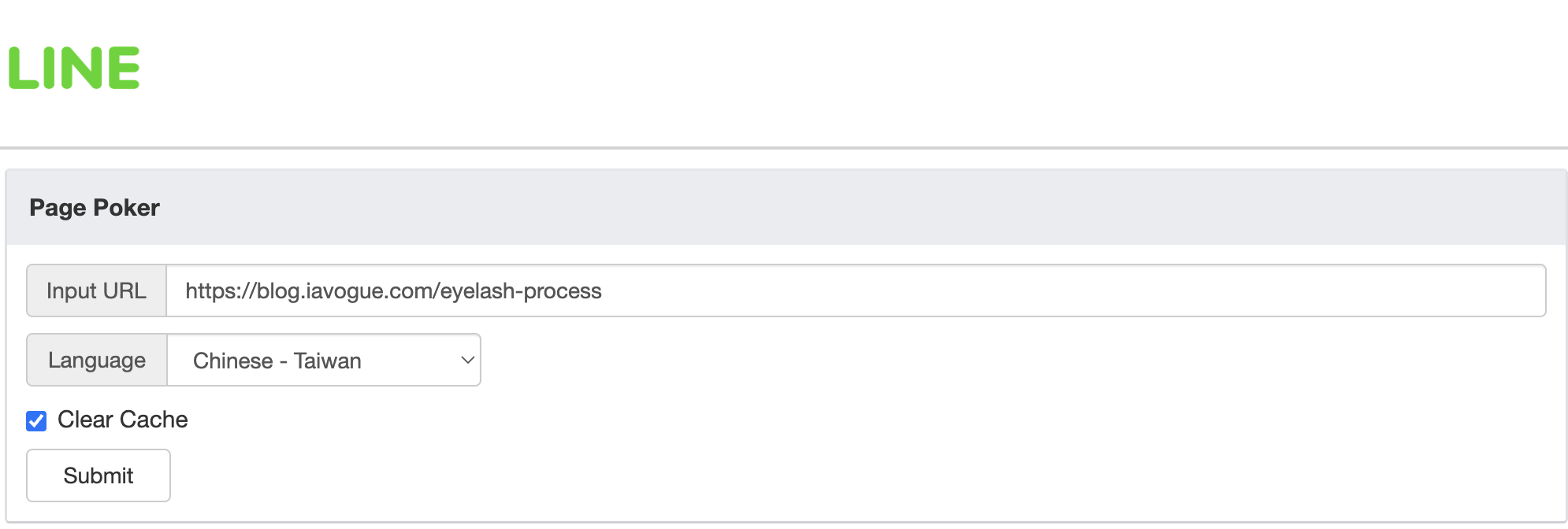Toggle the option via the Clear Cache label text

123,420
